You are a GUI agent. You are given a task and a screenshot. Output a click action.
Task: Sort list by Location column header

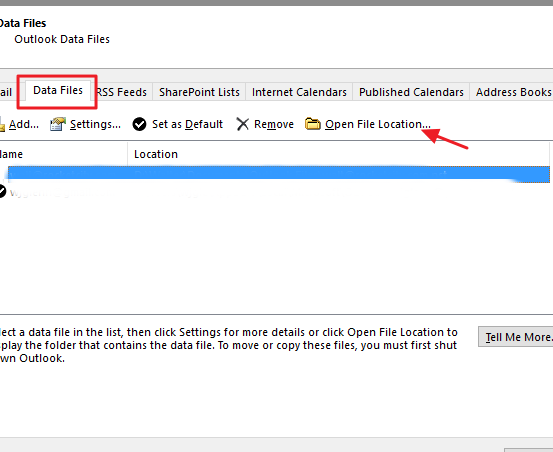[x=338, y=154]
